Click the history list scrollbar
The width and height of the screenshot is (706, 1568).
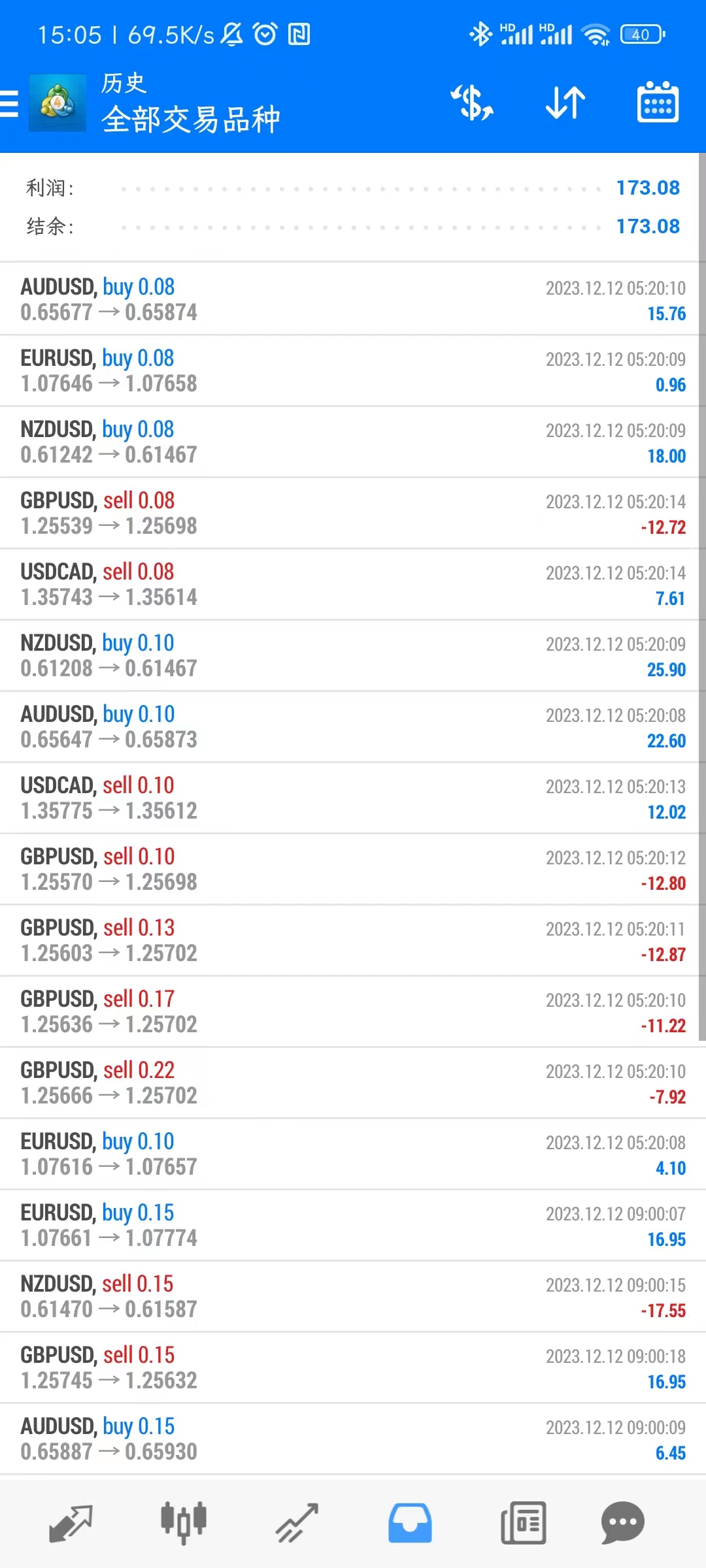click(x=702, y=597)
